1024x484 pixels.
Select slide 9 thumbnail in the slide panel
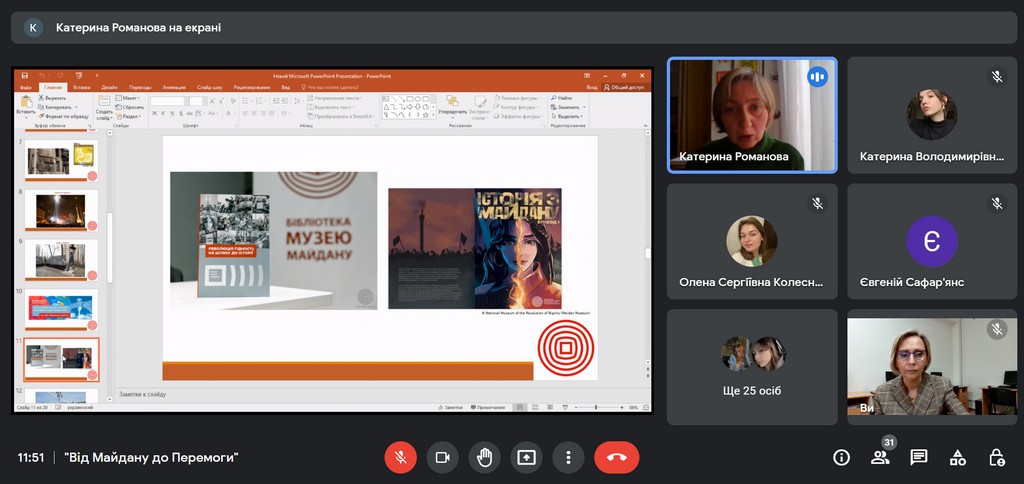61,258
